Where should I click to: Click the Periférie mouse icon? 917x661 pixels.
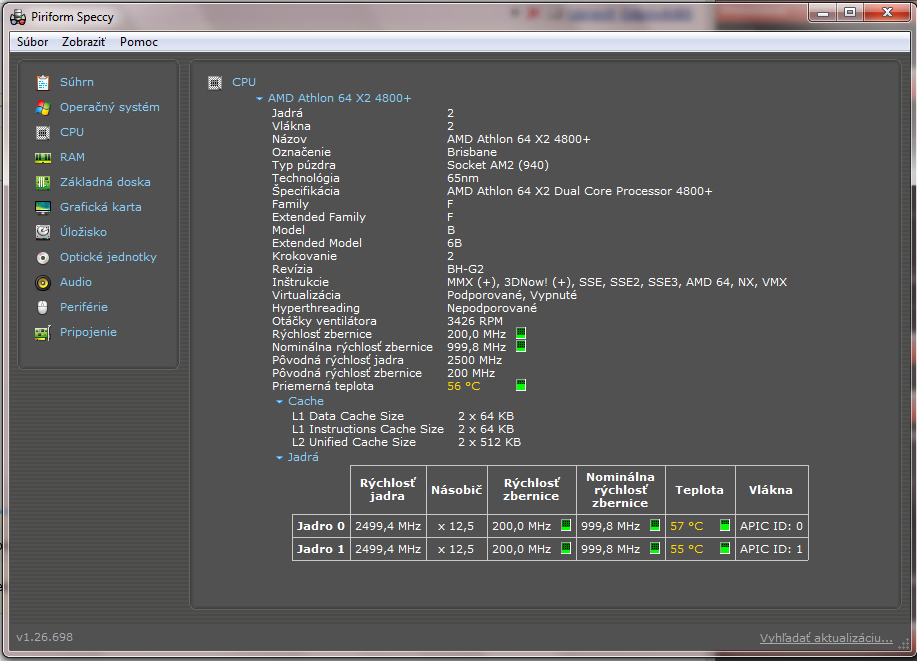(x=43, y=307)
